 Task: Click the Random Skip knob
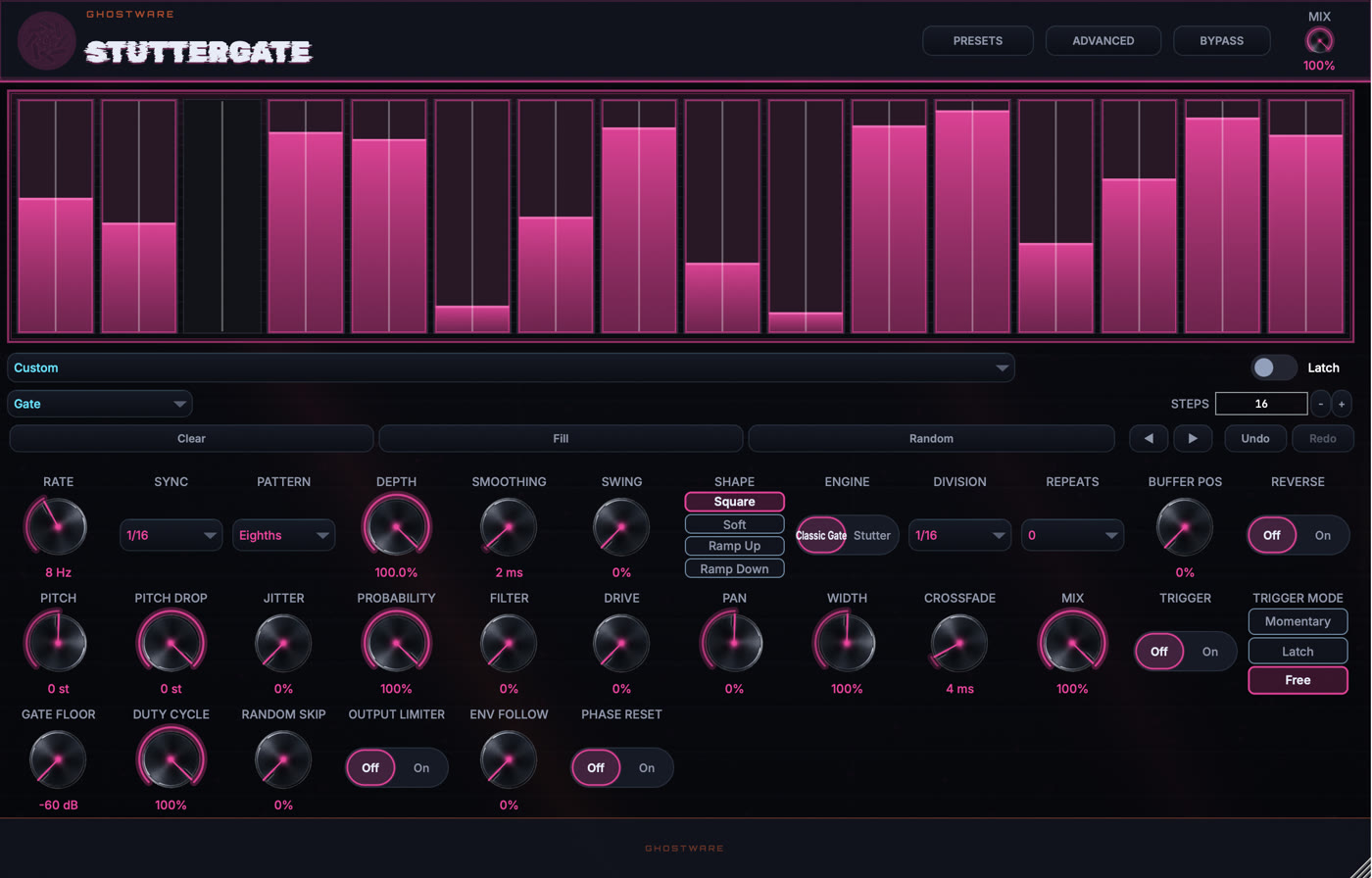click(283, 759)
